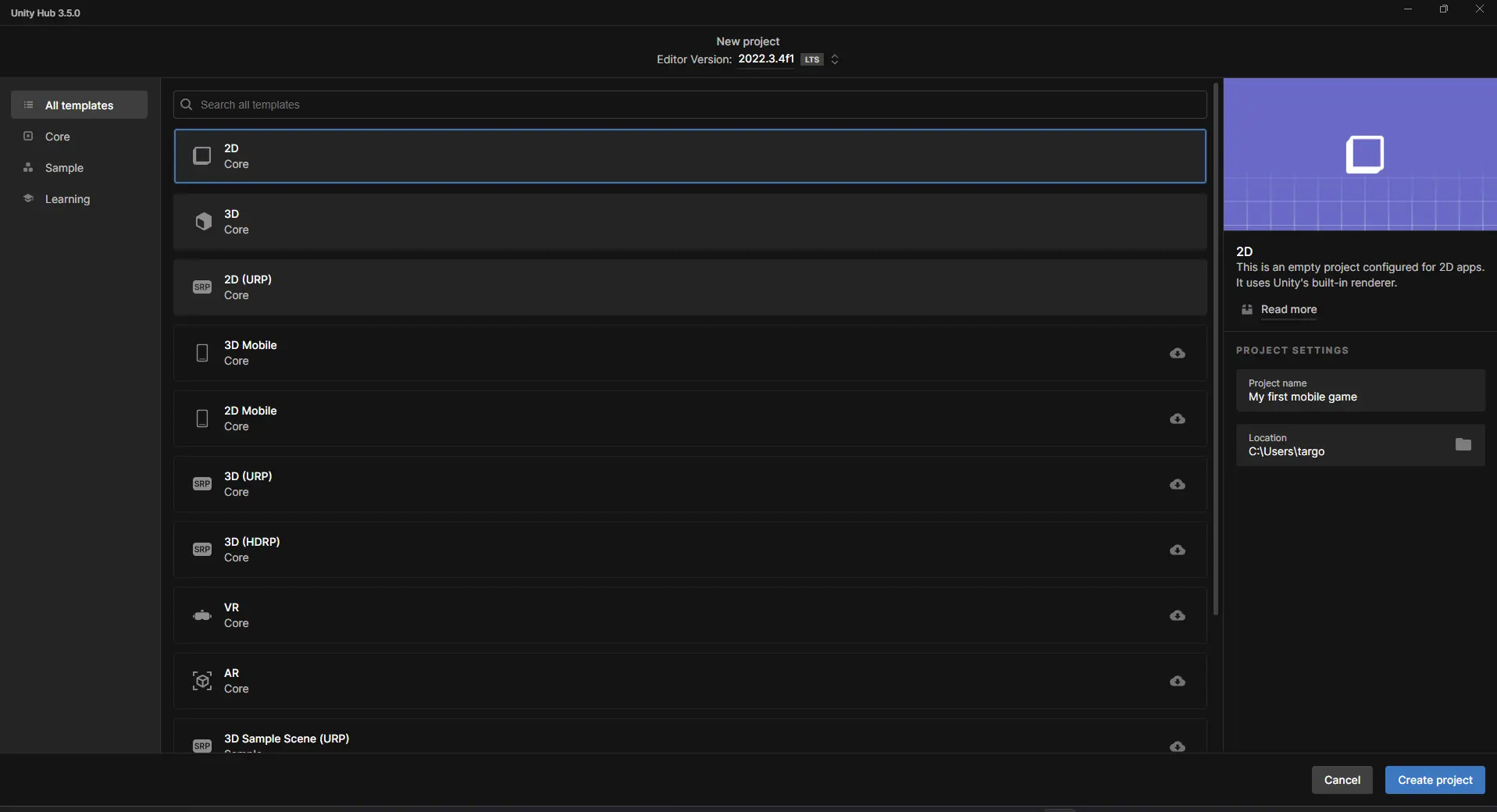
Task: Click the 2022.3.4f1 editor version value
Action: (x=766, y=59)
